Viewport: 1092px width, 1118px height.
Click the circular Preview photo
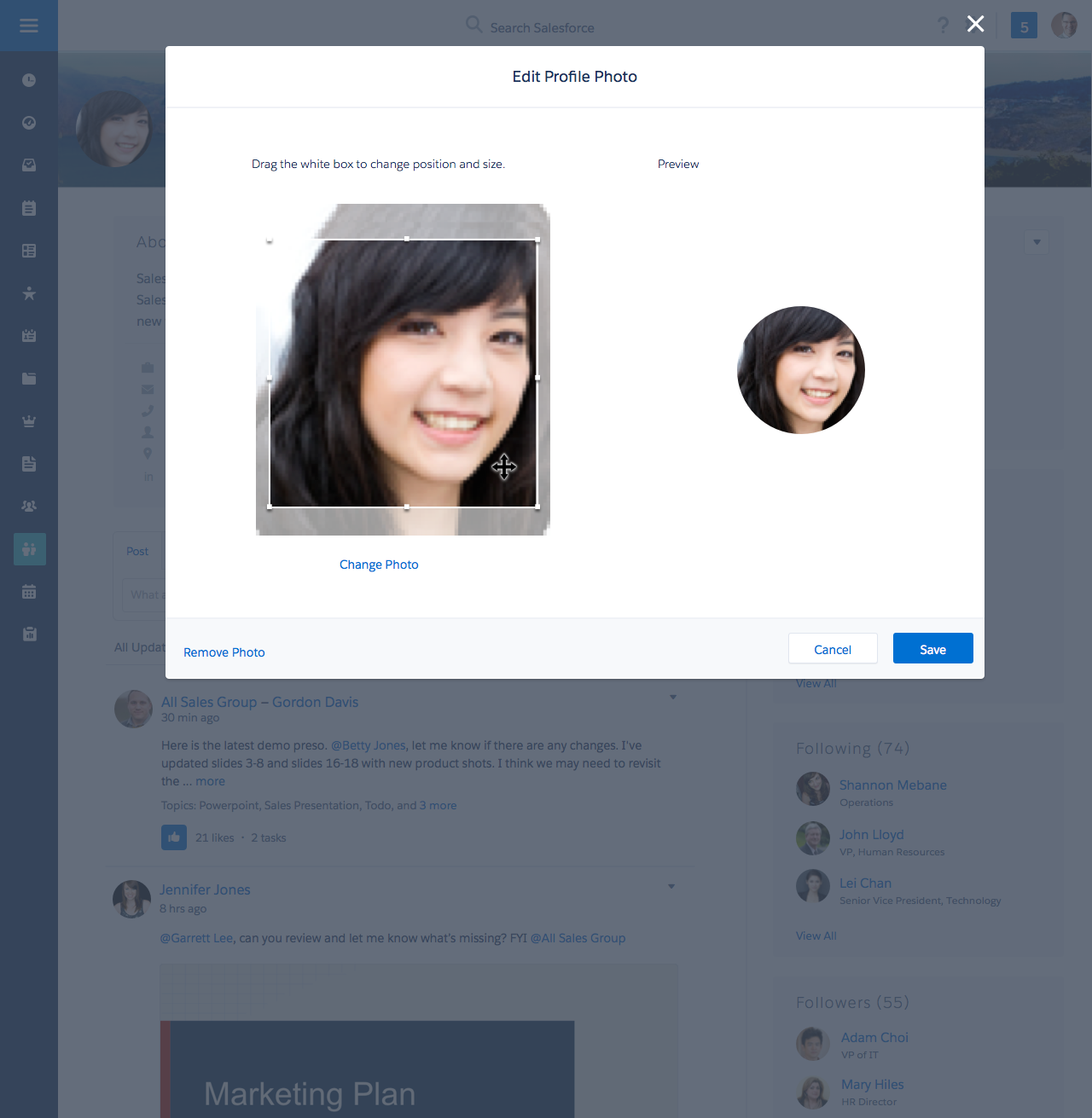[801, 370]
